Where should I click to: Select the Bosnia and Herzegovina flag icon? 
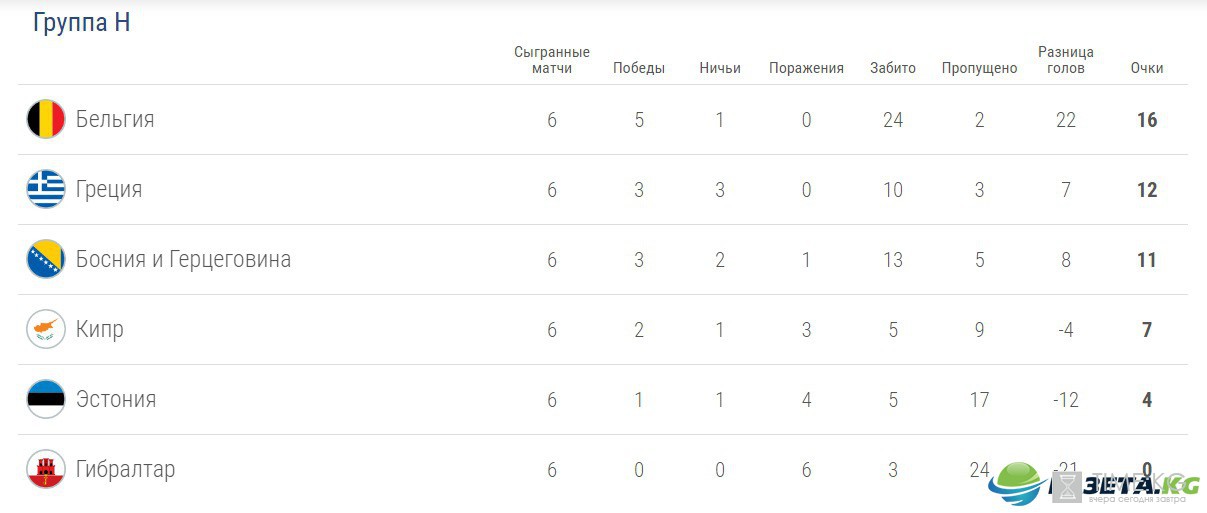(46, 260)
